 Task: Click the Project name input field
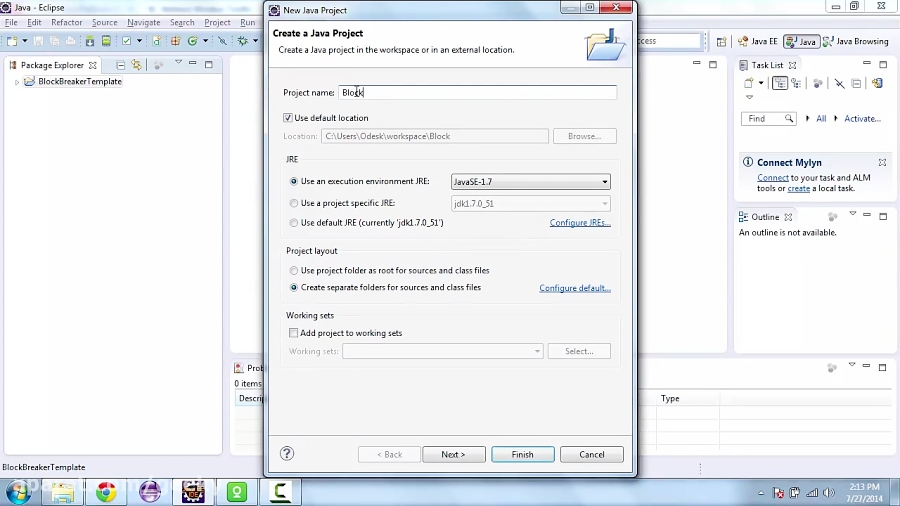click(478, 92)
